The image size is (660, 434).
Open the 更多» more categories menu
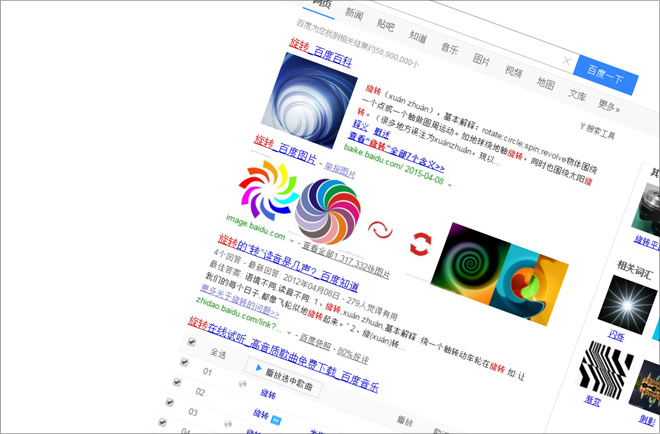click(x=608, y=106)
